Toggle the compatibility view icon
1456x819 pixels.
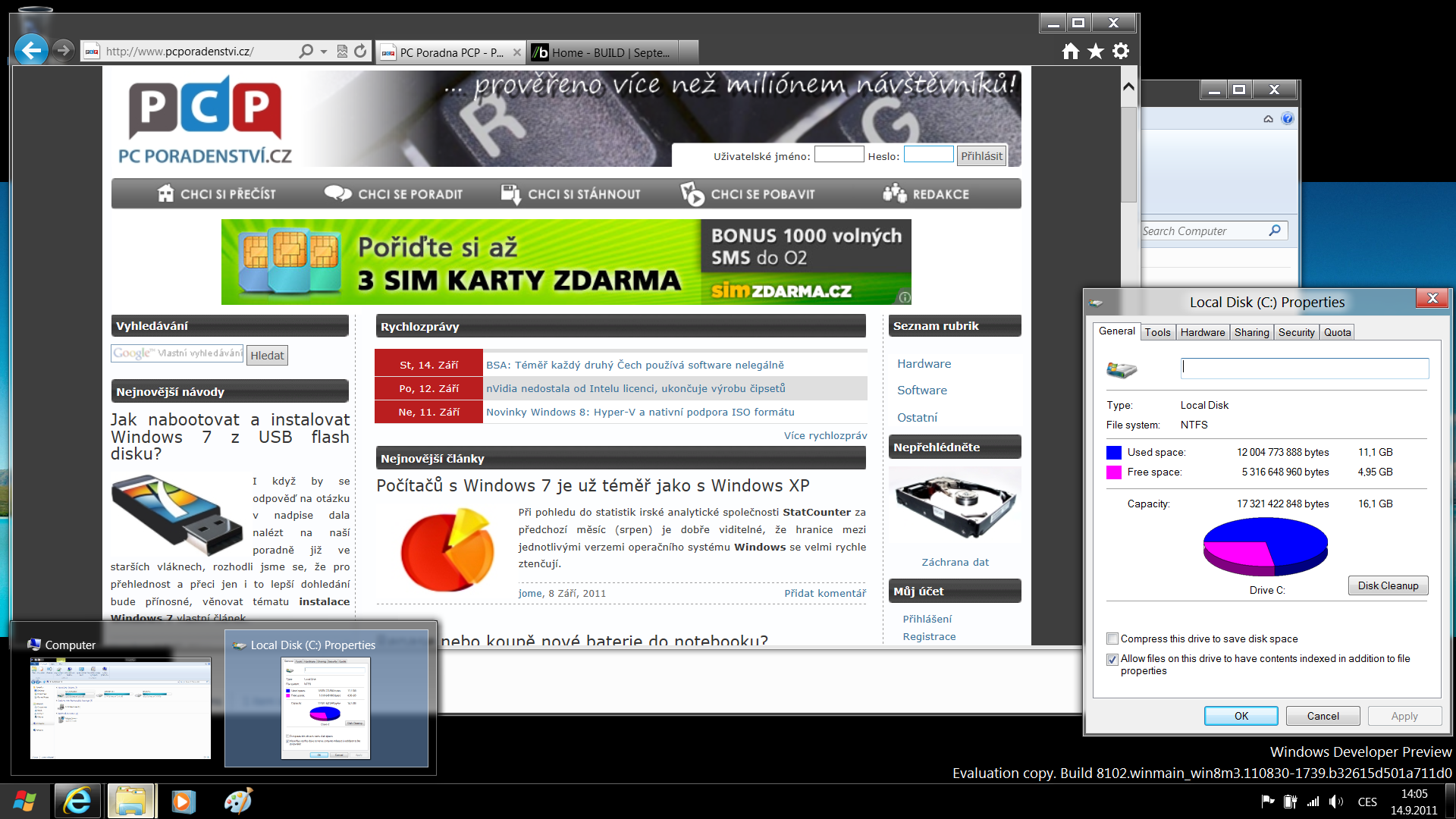(x=342, y=51)
